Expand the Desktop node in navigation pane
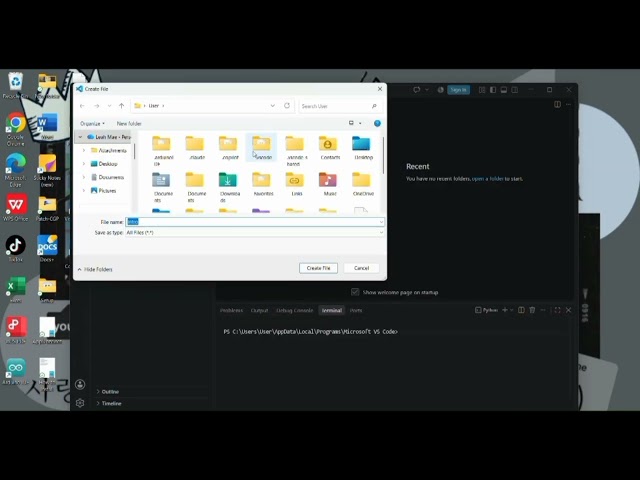Screen dimensions: 640x480 (x=84, y=164)
